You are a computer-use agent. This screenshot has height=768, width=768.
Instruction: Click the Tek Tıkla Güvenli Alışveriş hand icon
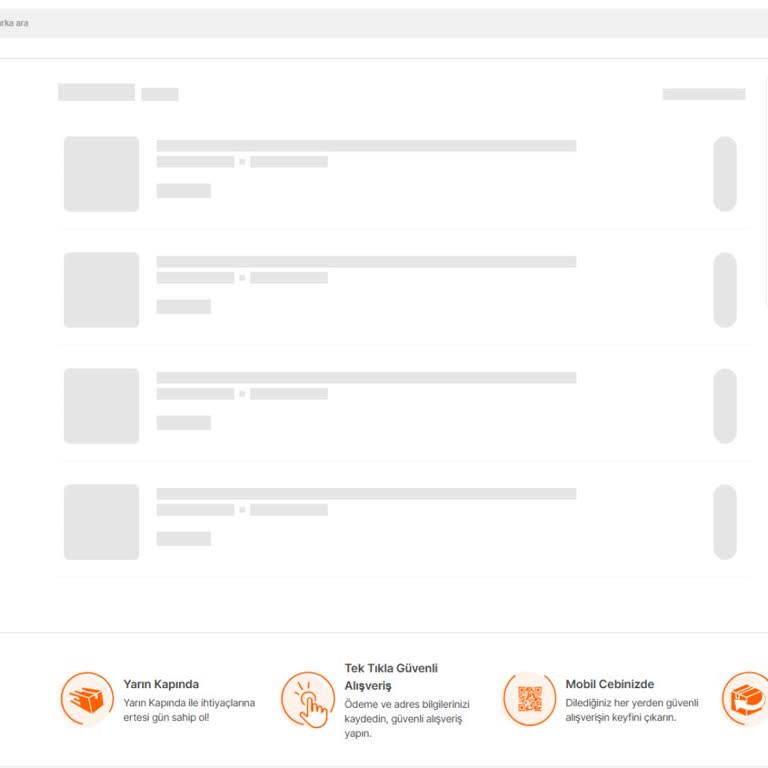308,699
